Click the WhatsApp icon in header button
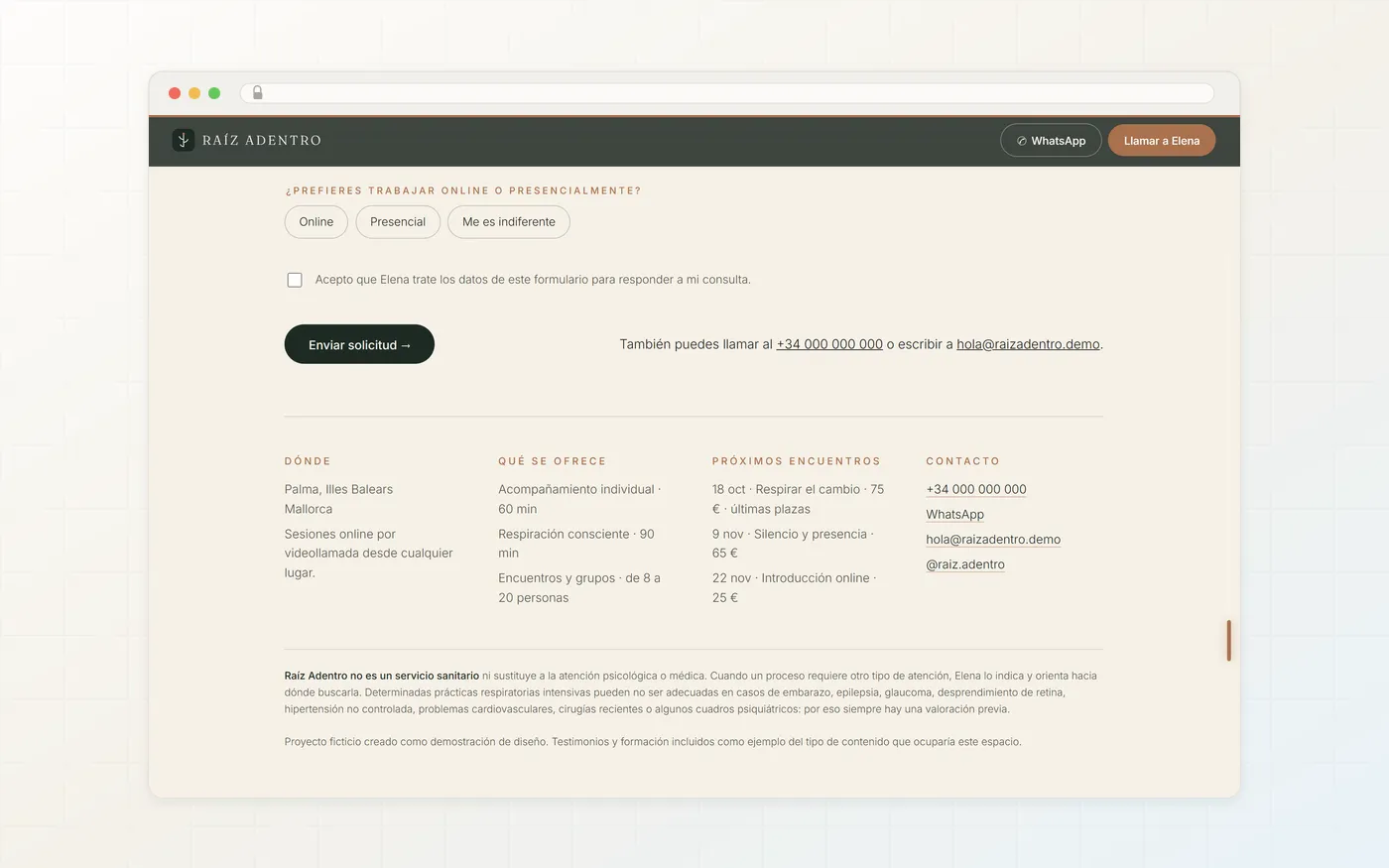 click(1022, 141)
